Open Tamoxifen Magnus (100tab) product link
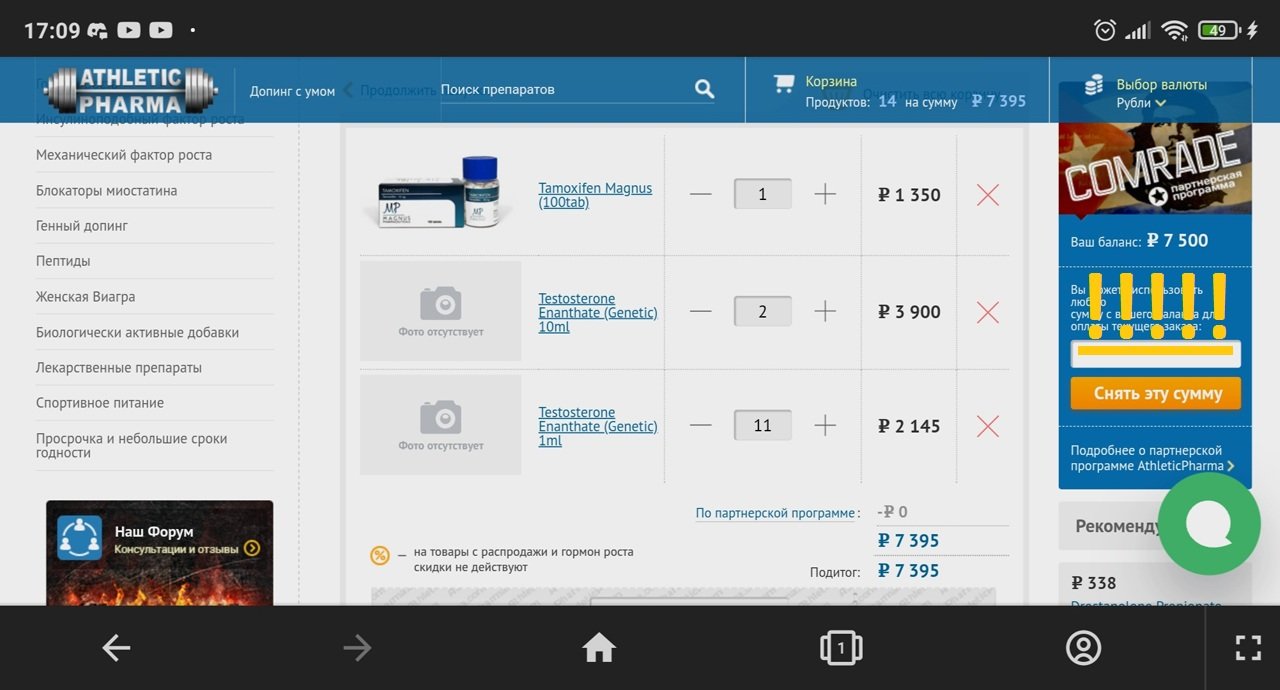Image resolution: width=1280 pixels, height=690 pixels. click(595, 195)
